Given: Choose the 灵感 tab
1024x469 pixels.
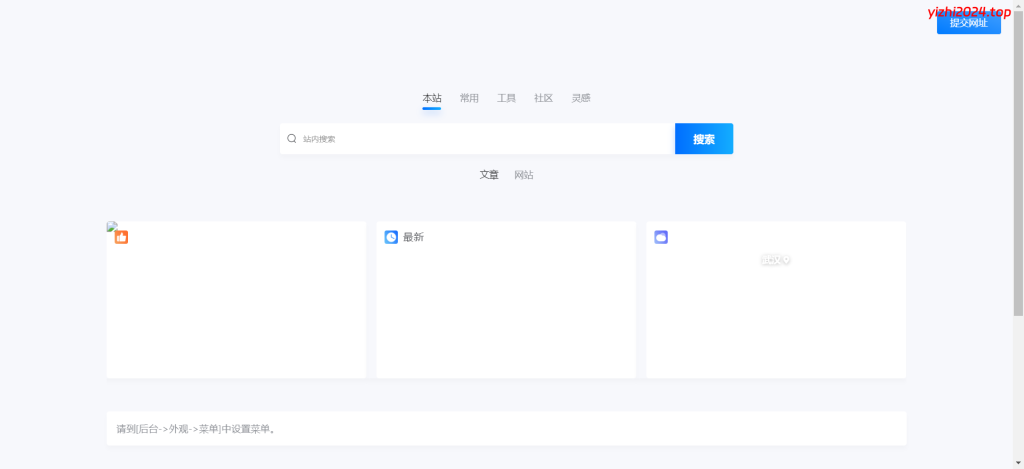Looking at the screenshot, I should (581, 98).
